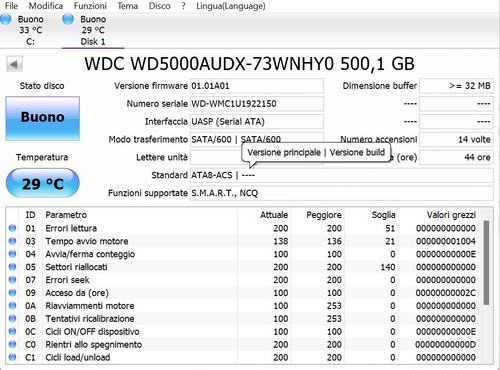
Task: Select the C: drive tab
Action: tap(30, 30)
